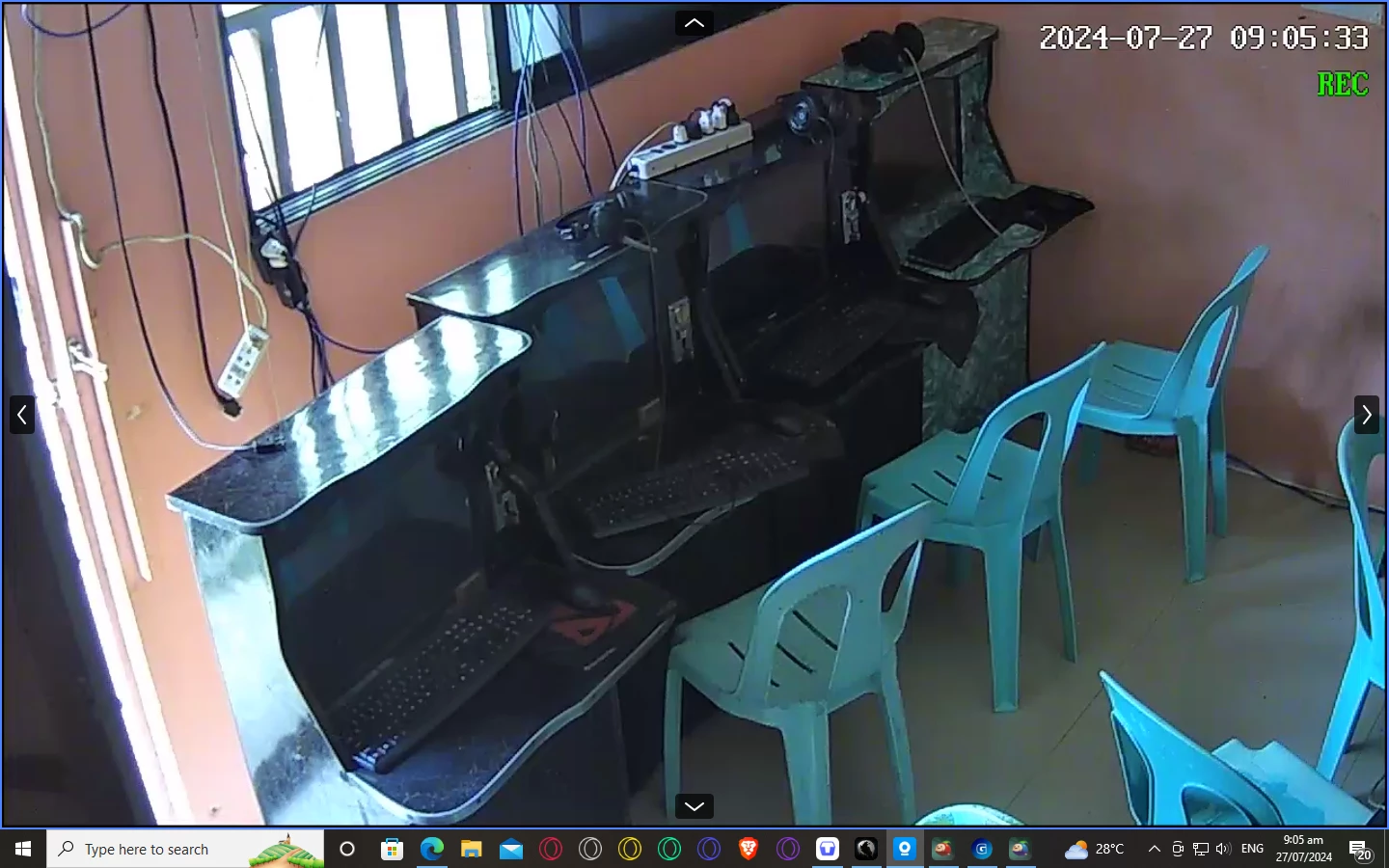Viewport: 1389px width, 868px height.
Task: Launch Brave browser from taskbar
Action: coord(748,849)
